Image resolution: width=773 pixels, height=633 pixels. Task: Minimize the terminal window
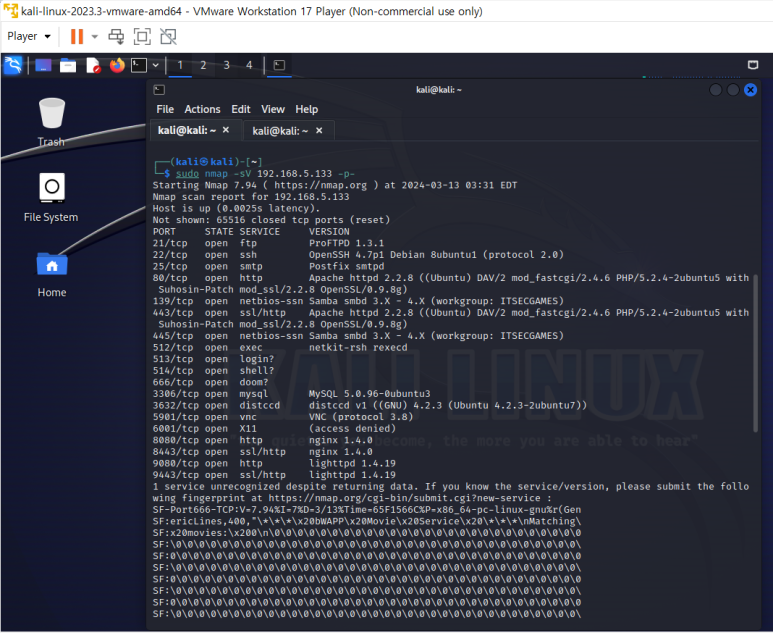(715, 90)
